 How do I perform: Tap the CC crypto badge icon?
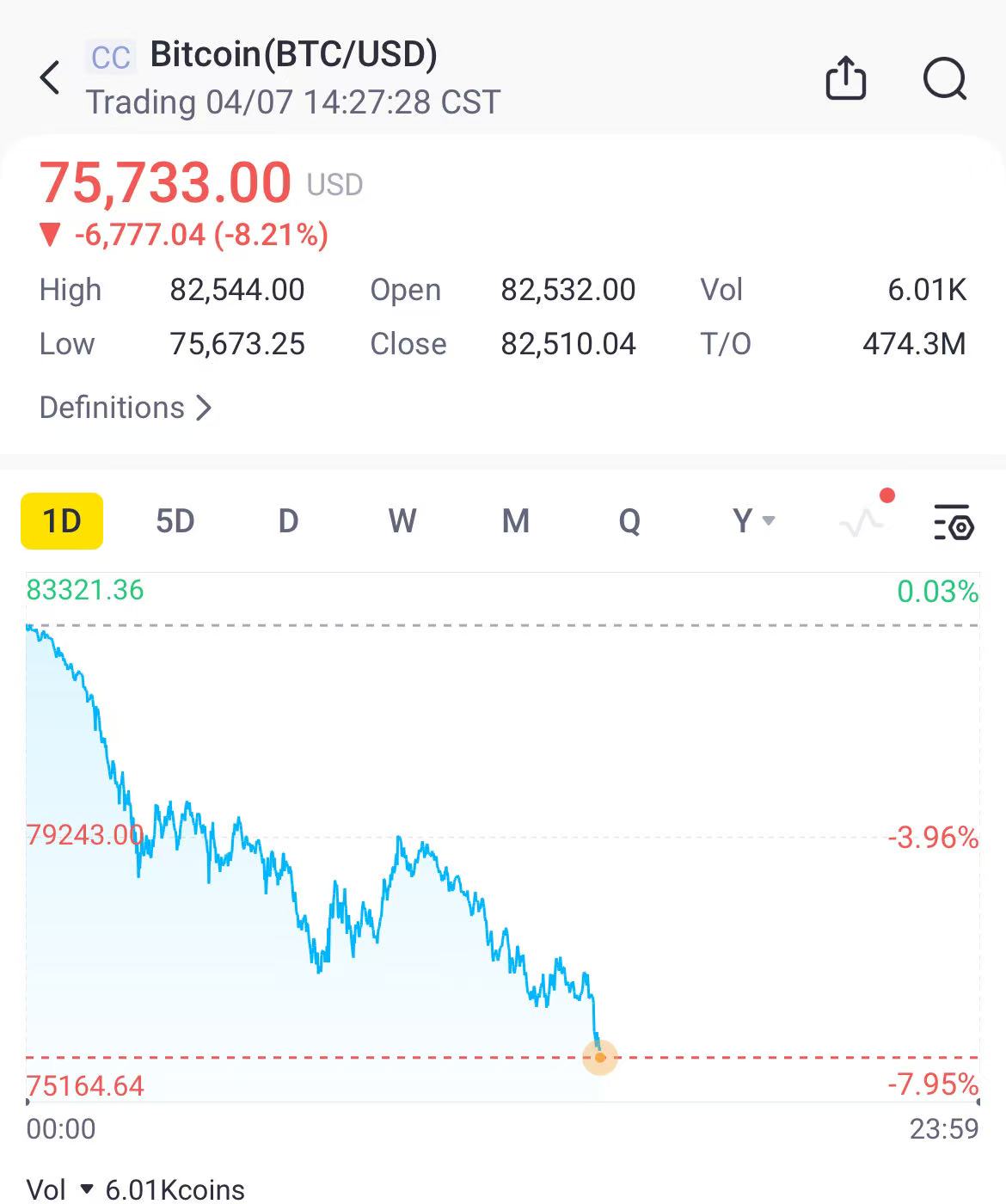pyautogui.click(x=111, y=58)
